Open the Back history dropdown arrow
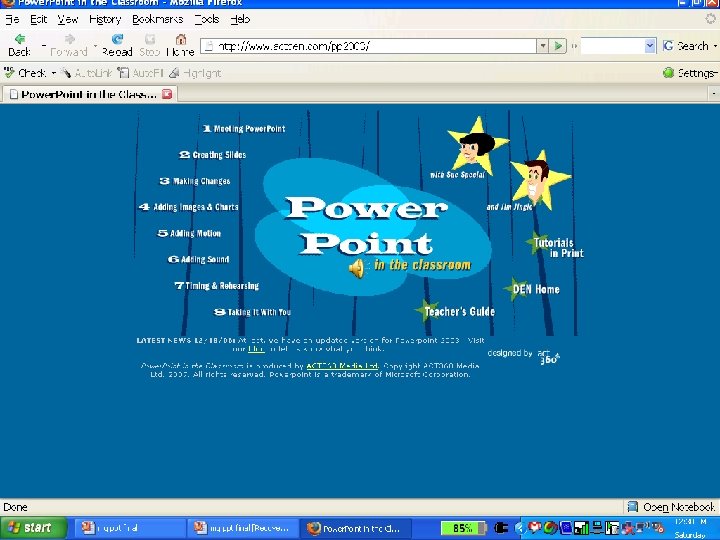Image resolution: width=720 pixels, height=540 pixels. [44, 45]
